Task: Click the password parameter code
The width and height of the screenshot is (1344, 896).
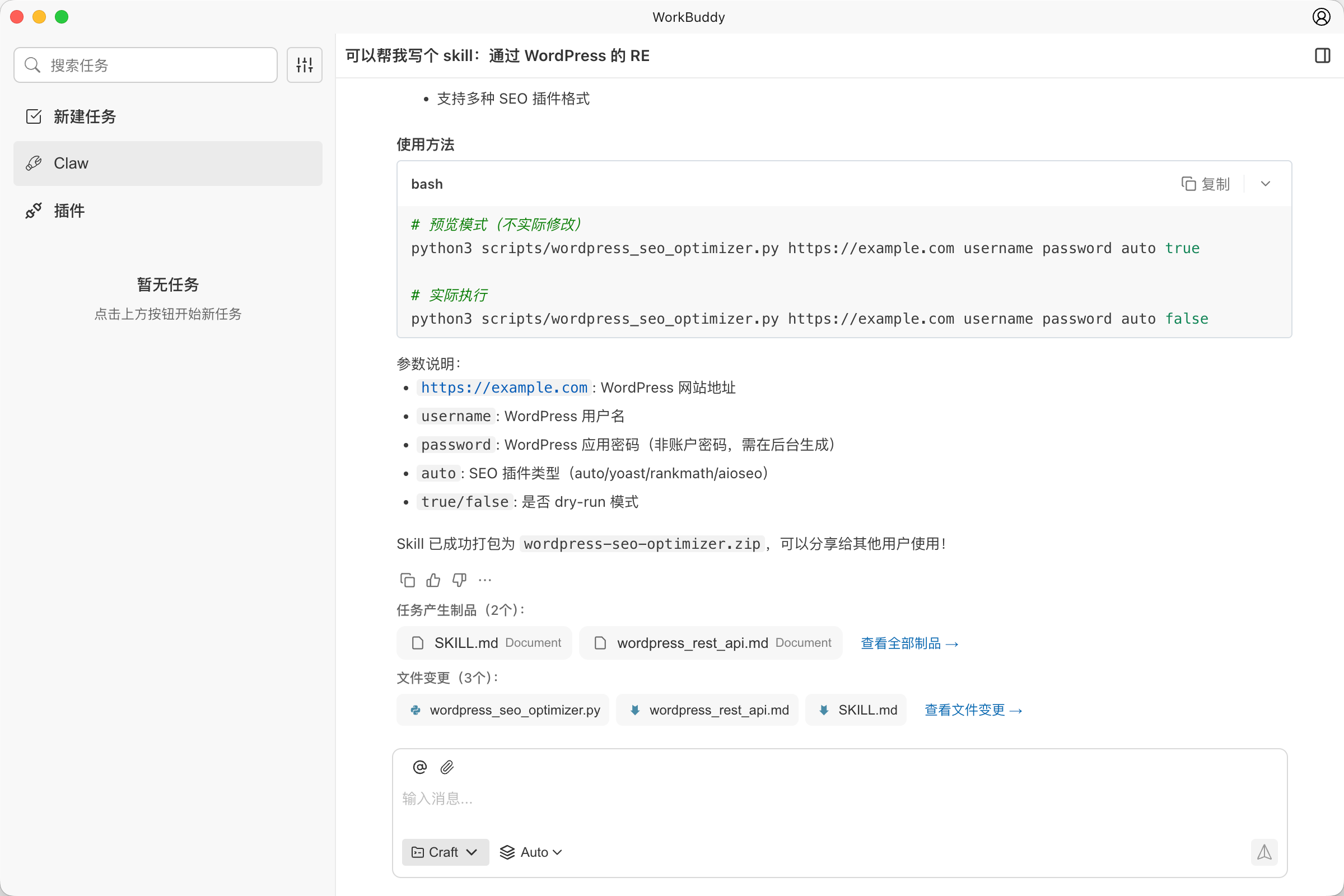Action: 456,445
